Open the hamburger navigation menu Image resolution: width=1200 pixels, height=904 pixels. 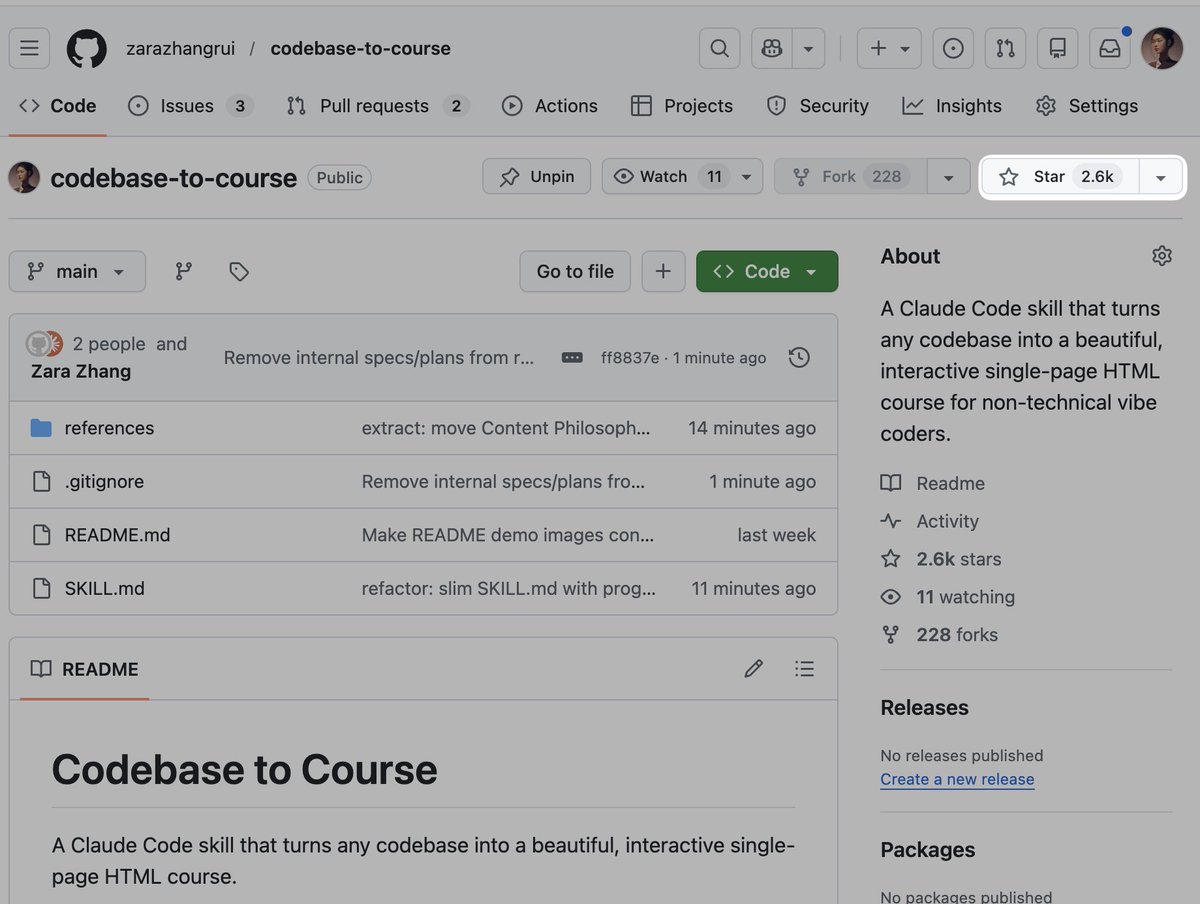[x=29, y=48]
